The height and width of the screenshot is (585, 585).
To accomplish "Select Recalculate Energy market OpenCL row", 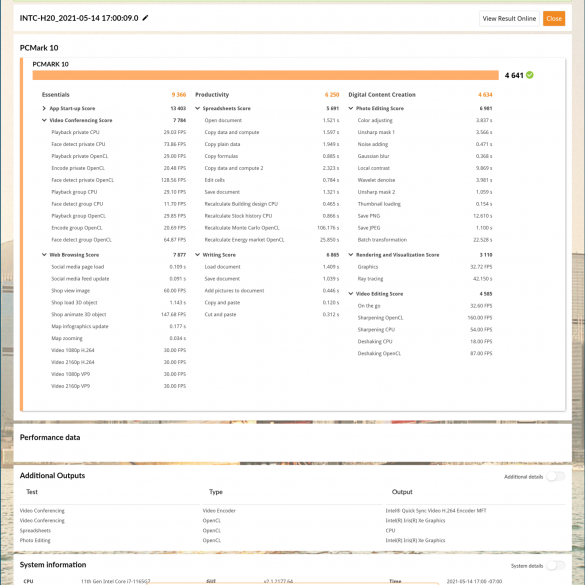I will click(x=272, y=240).
